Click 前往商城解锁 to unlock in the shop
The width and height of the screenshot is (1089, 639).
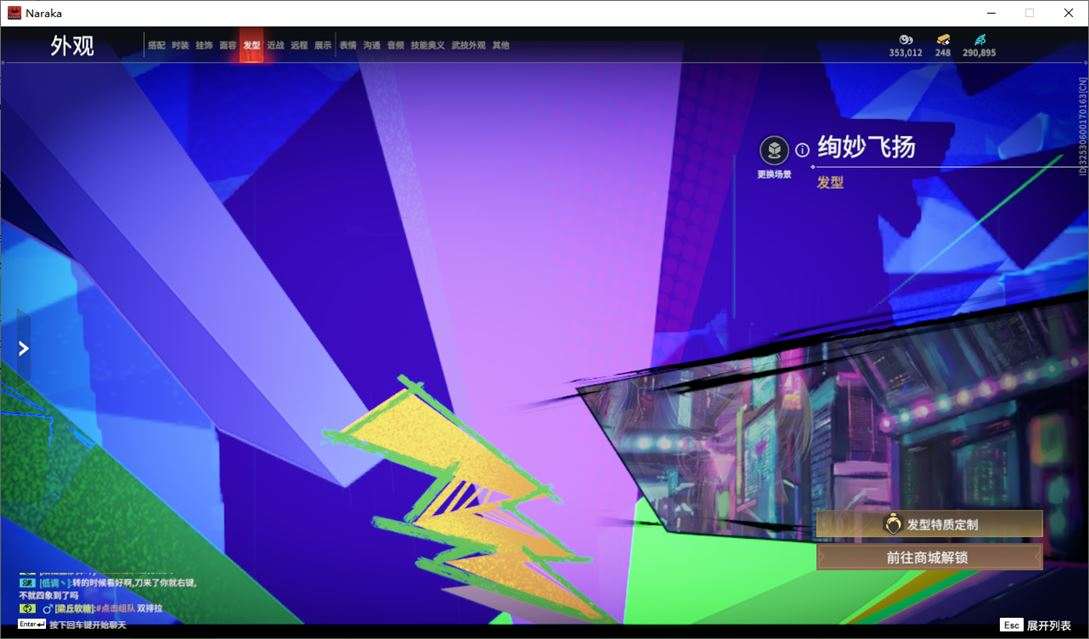tap(929, 557)
